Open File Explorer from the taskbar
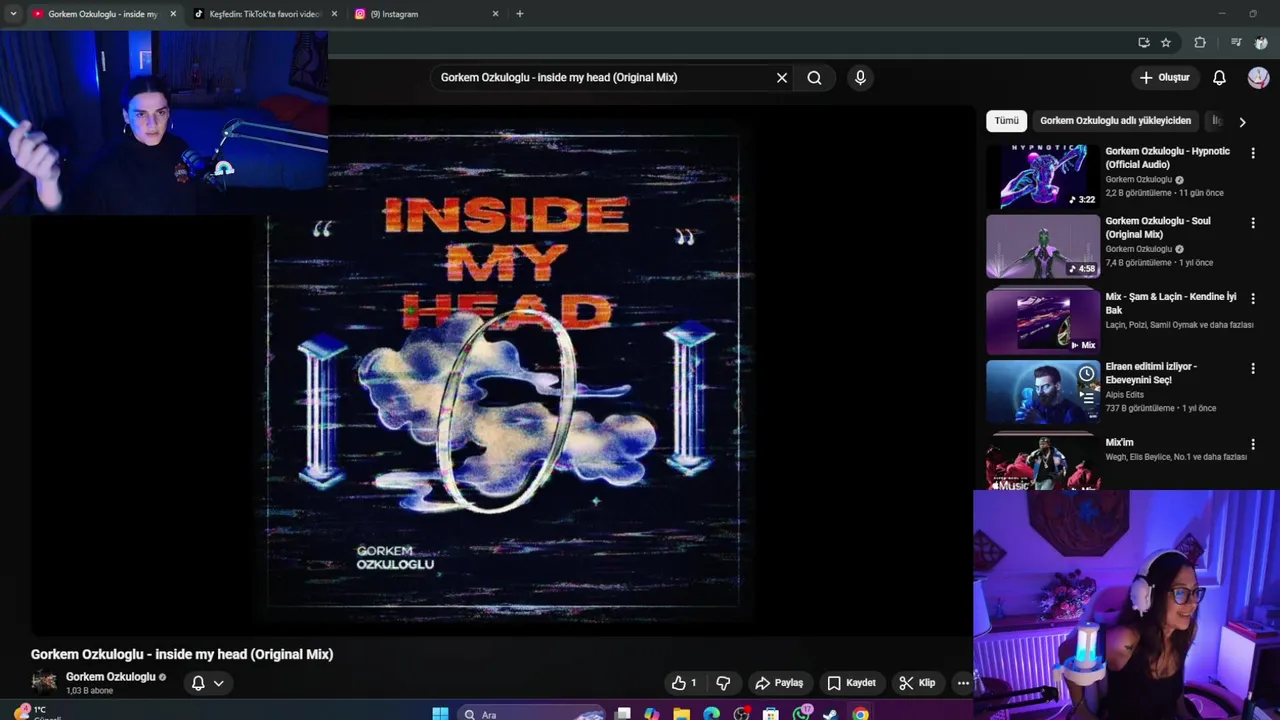Screen dimensions: 1280x720 click(681, 714)
